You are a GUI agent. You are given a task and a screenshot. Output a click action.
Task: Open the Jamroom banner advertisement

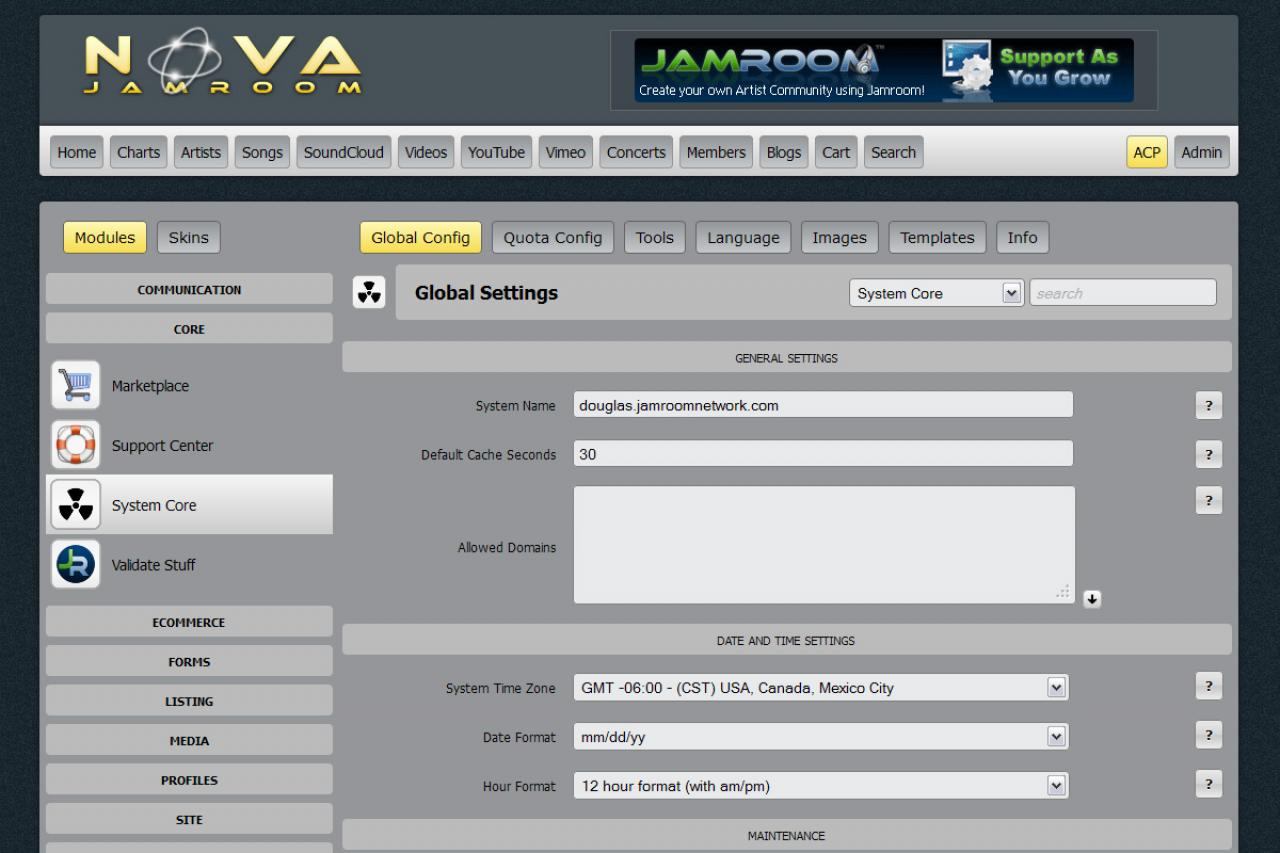[x=884, y=70]
